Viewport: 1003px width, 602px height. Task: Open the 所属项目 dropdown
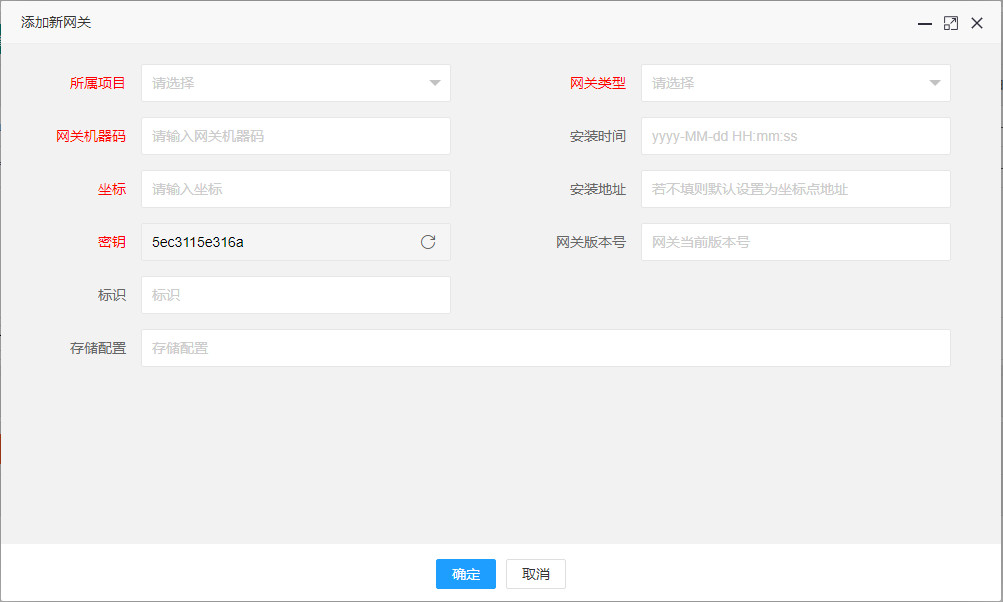[x=296, y=83]
